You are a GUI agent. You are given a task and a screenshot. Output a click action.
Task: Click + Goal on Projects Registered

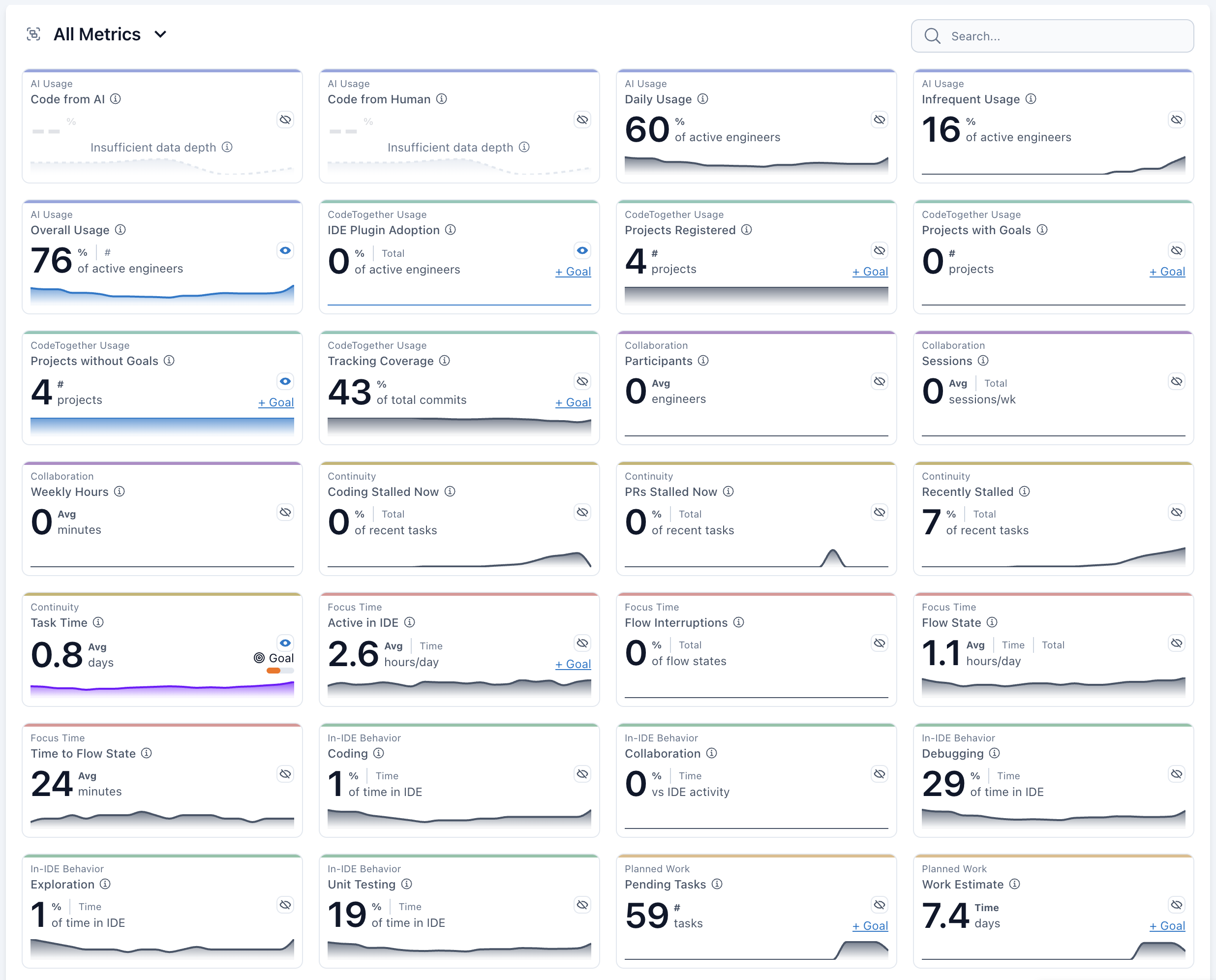(x=870, y=272)
